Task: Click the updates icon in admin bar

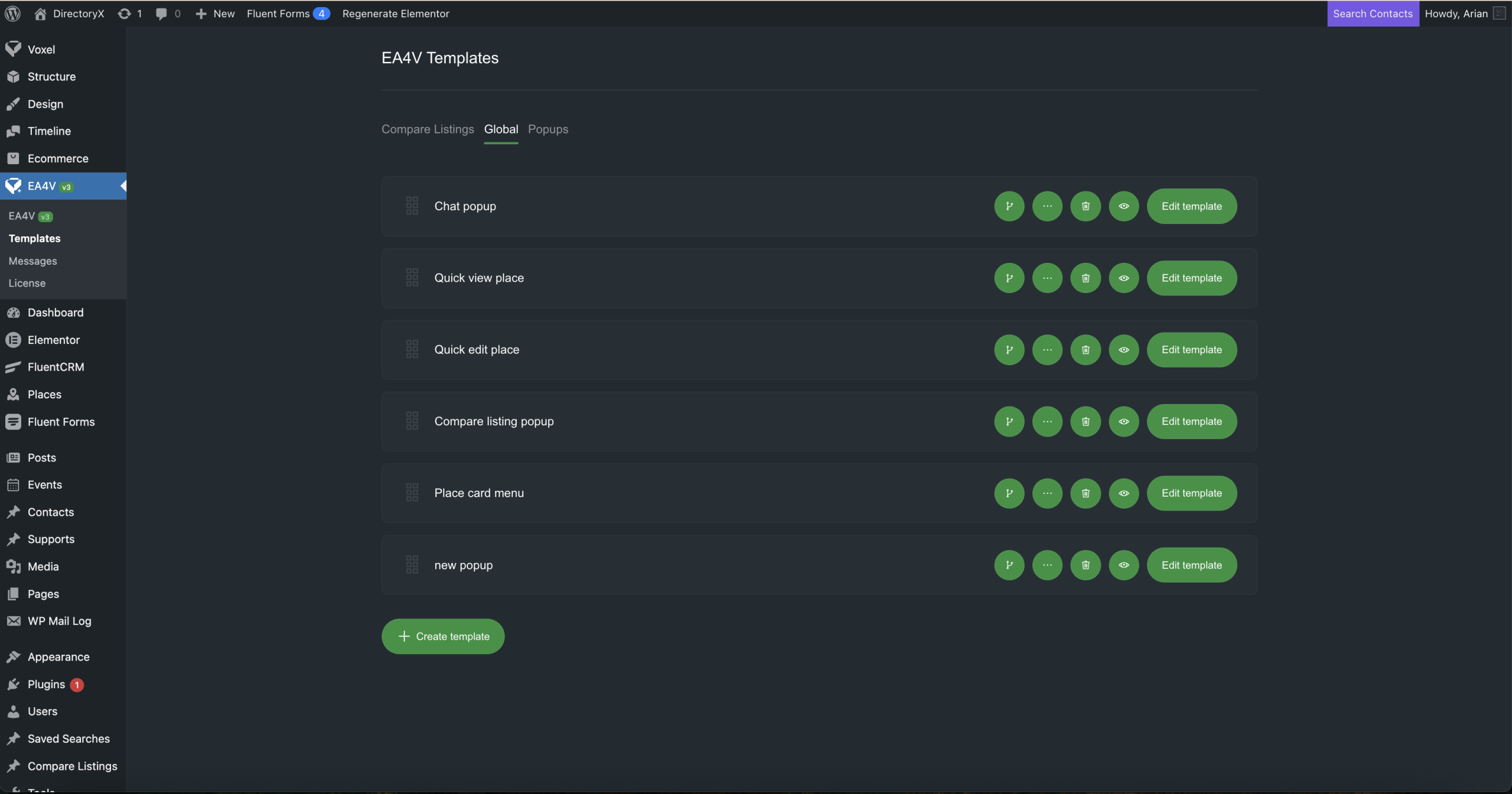Action: coord(125,14)
